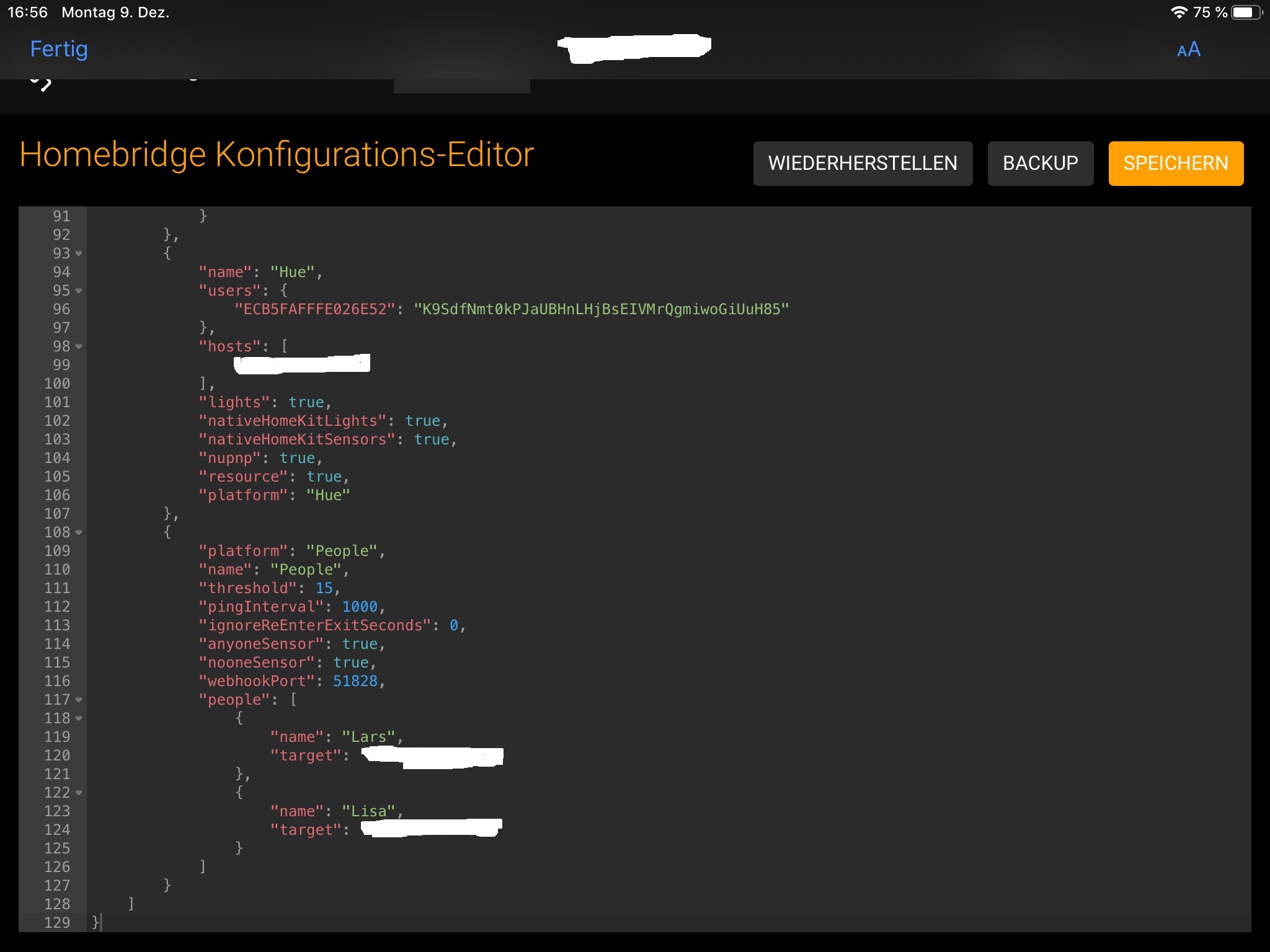Fold the People platform block at line 108
Screen dimensions: 1270x952
pos(79,532)
